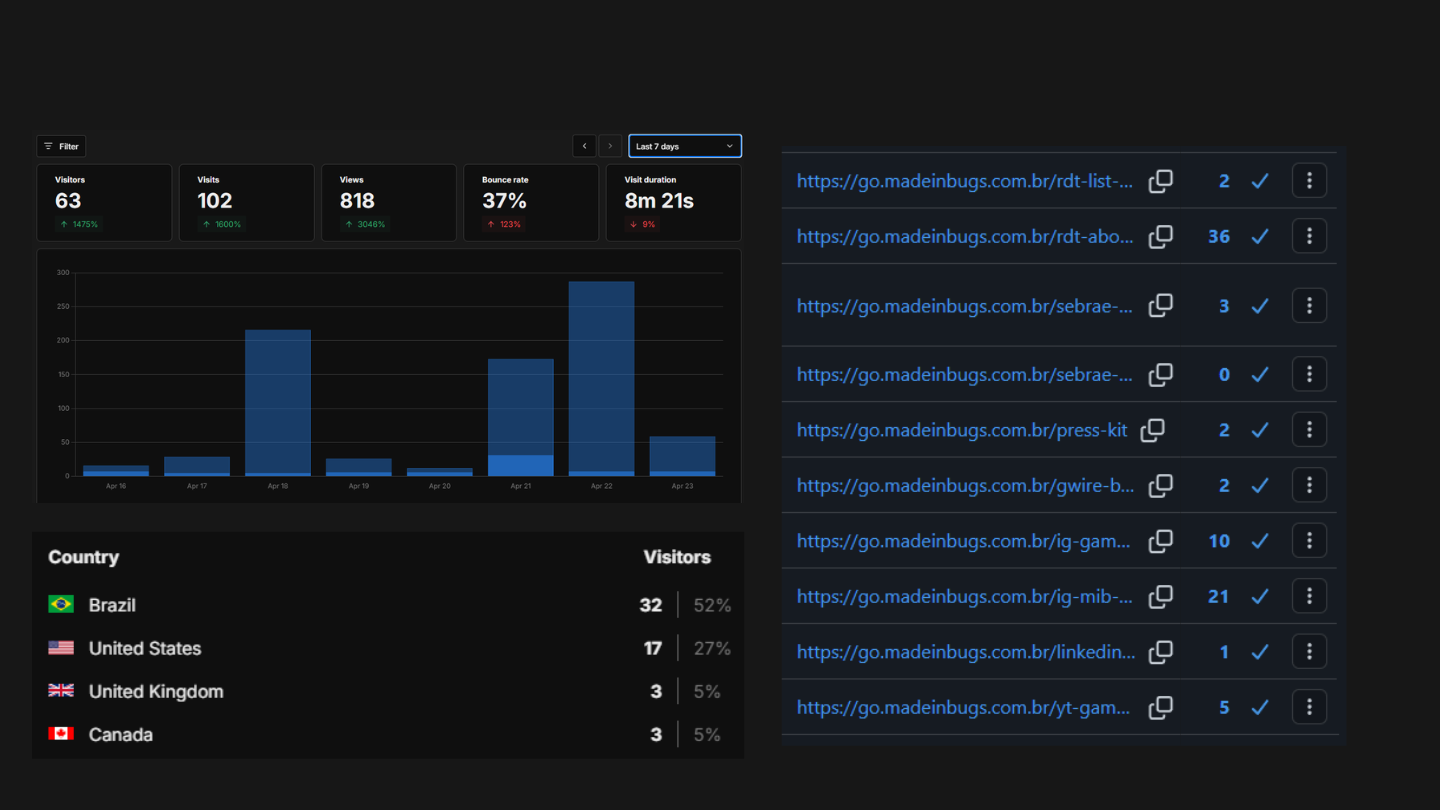Click the click count 10 on ig-gam row
Viewport: 1440px width, 810px height.
pos(1219,541)
